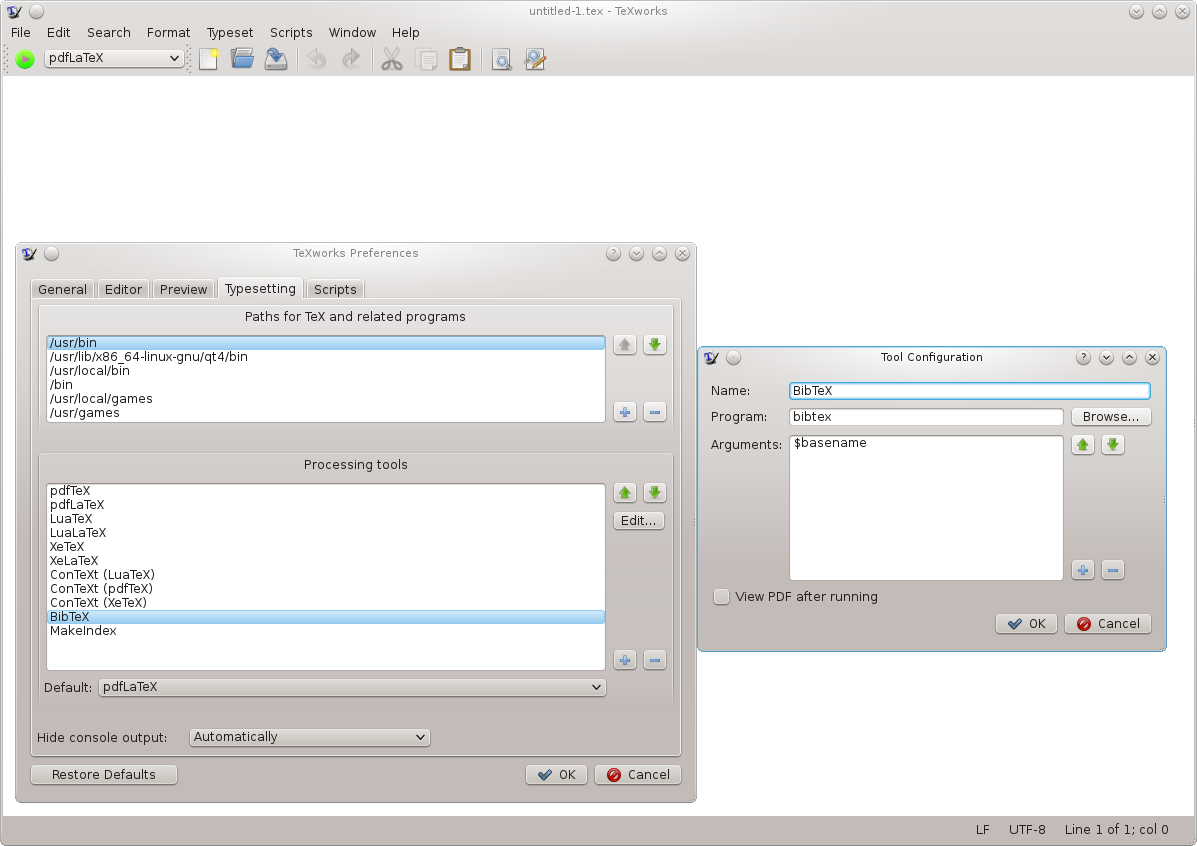Redo the last edit in toolbar
This screenshot has width=1197, height=846.
pyautogui.click(x=350, y=59)
